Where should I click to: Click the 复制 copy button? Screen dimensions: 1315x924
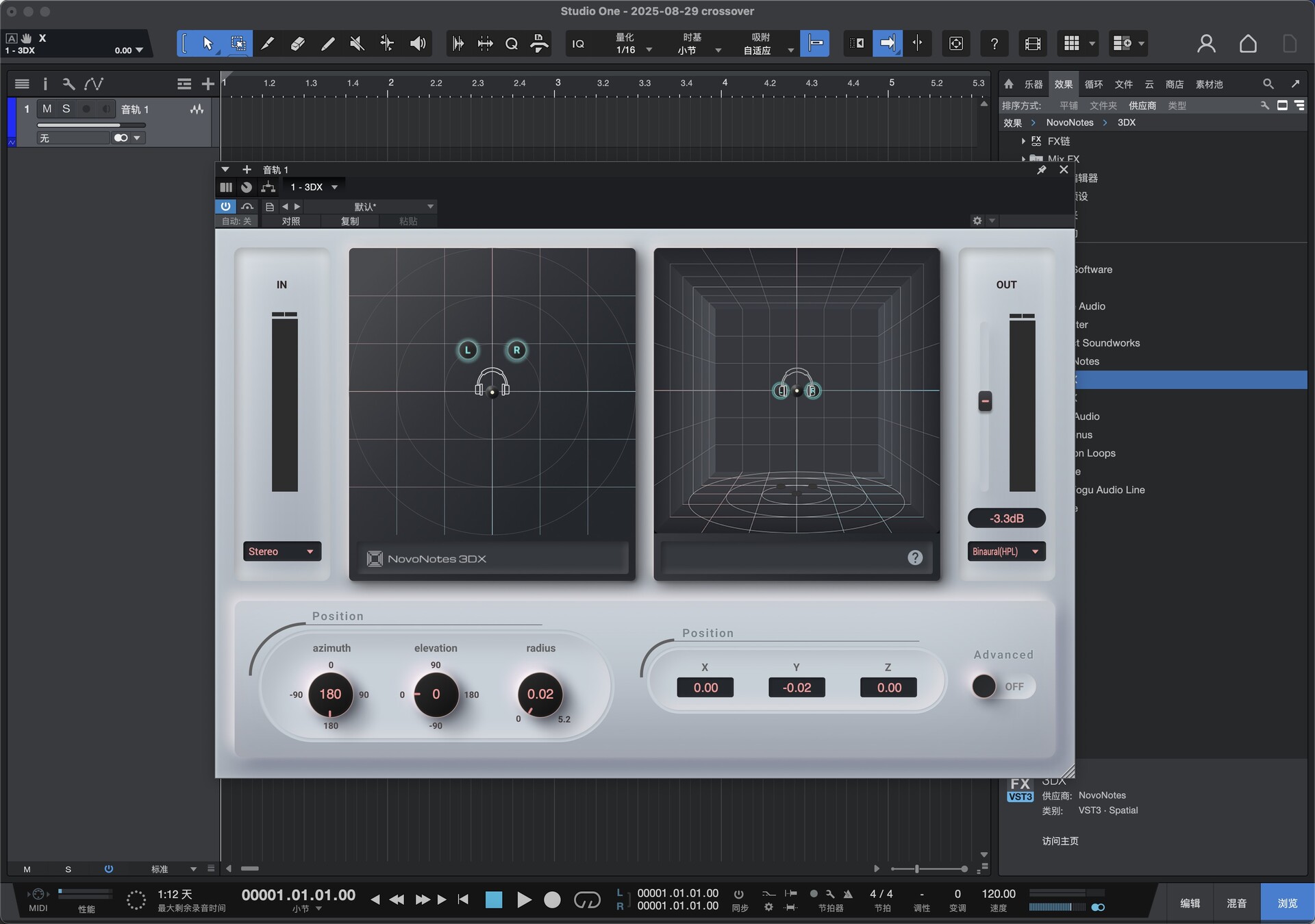[350, 221]
